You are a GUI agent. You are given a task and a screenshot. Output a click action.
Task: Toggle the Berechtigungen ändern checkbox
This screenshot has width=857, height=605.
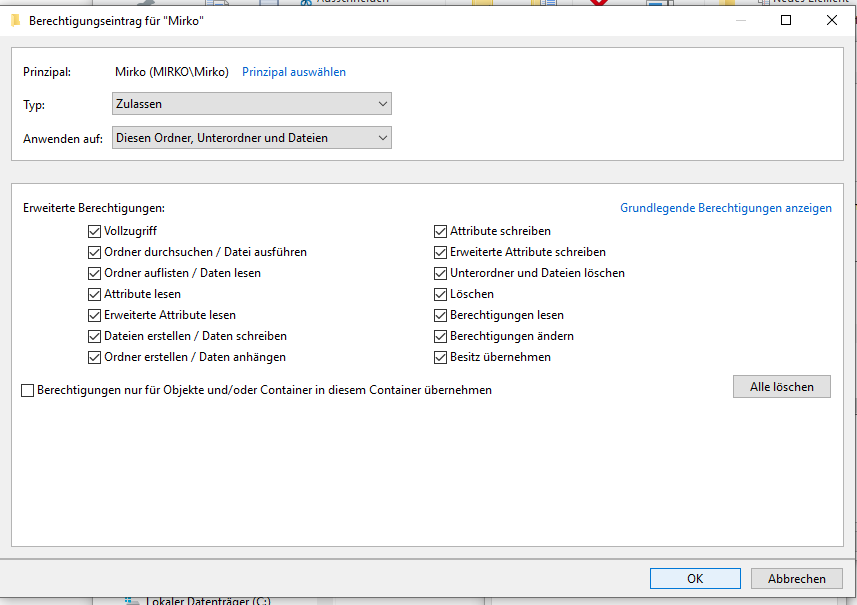(x=441, y=336)
